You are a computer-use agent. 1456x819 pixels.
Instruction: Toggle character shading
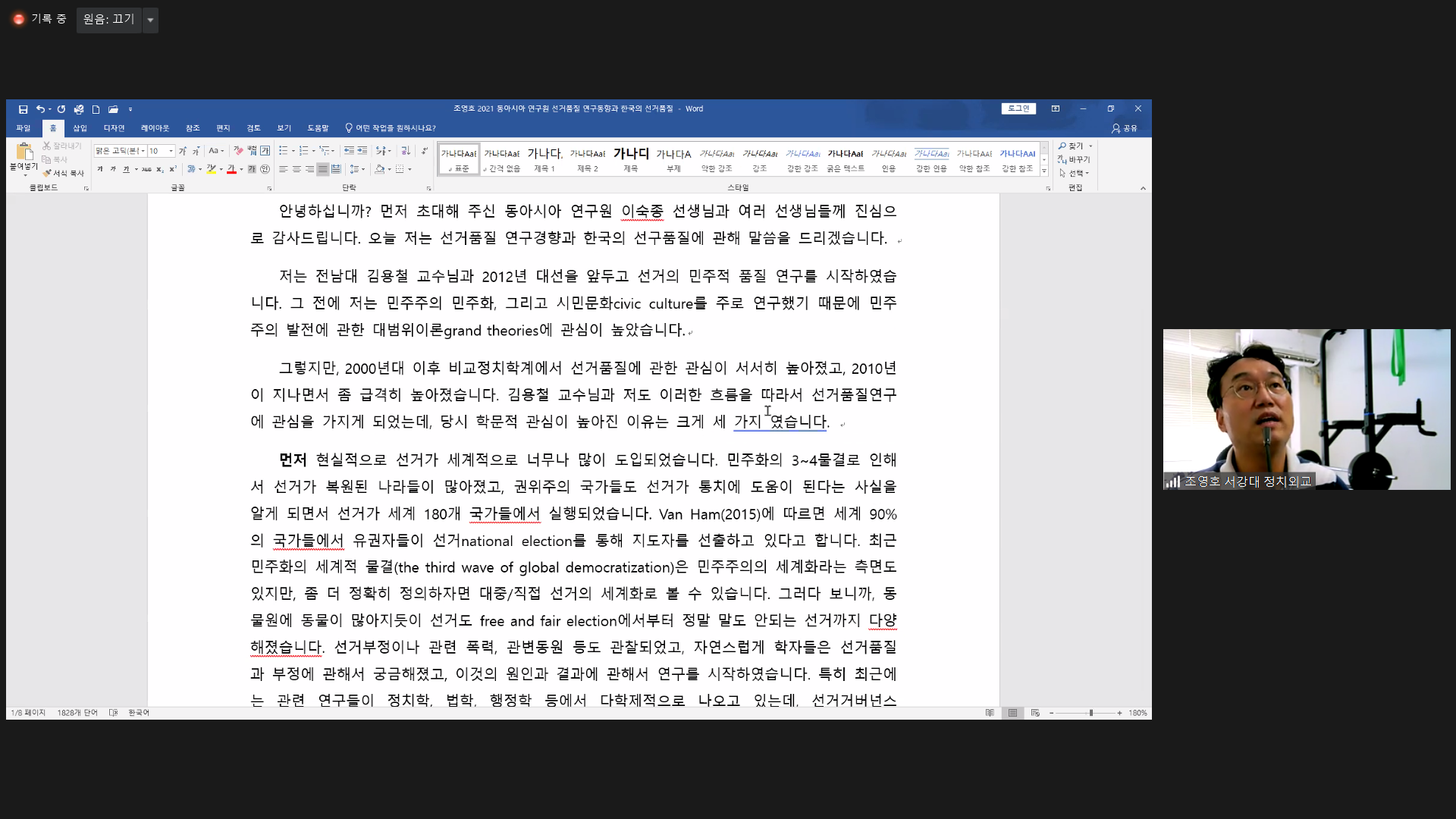252,169
